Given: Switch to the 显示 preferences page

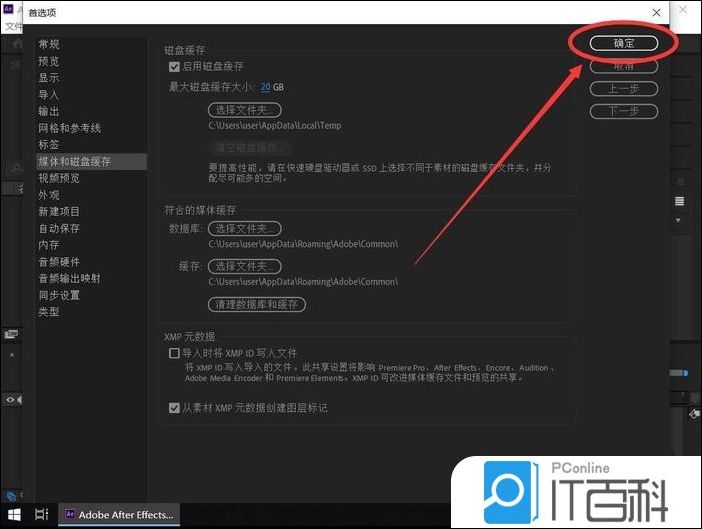Looking at the screenshot, I should click(48, 77).
